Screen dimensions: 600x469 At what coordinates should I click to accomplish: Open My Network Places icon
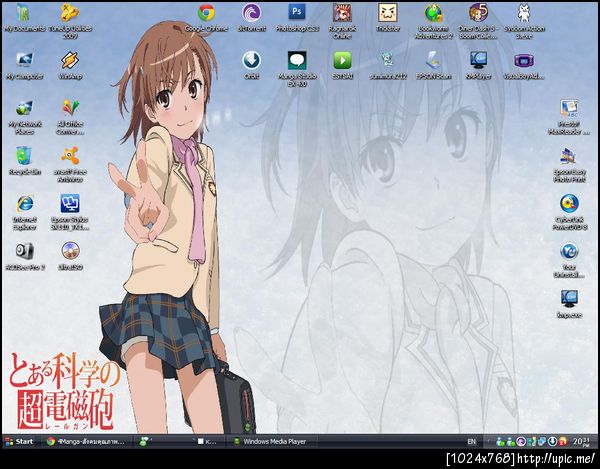[24, 117]
